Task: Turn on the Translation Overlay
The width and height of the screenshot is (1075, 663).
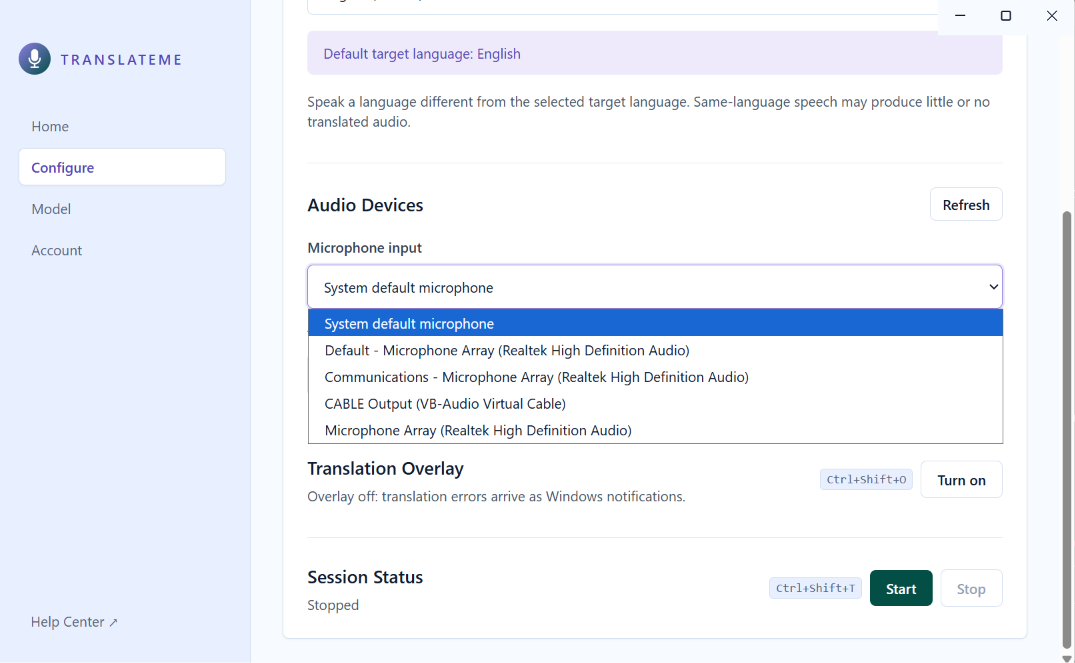Action: [961, 480]
